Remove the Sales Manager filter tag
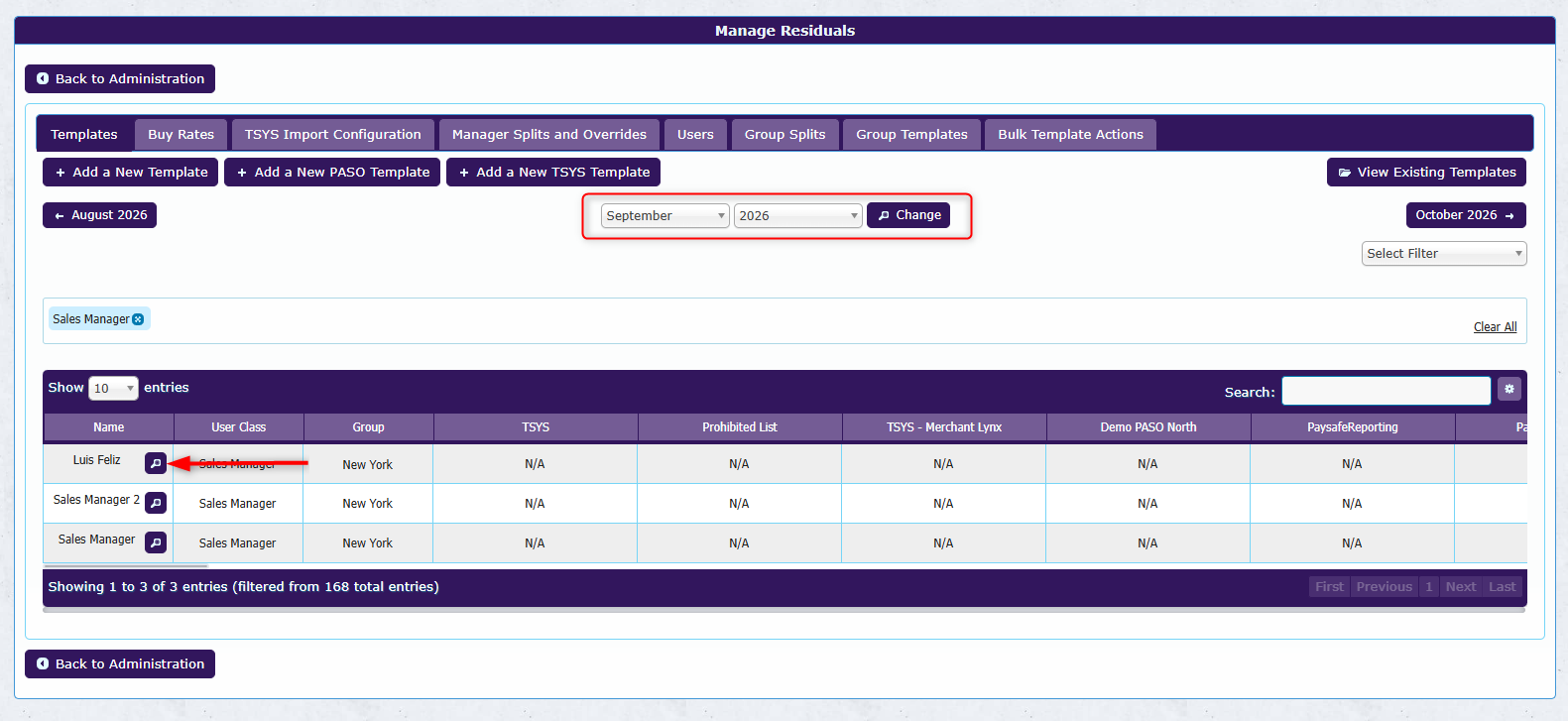 (138, 319)
